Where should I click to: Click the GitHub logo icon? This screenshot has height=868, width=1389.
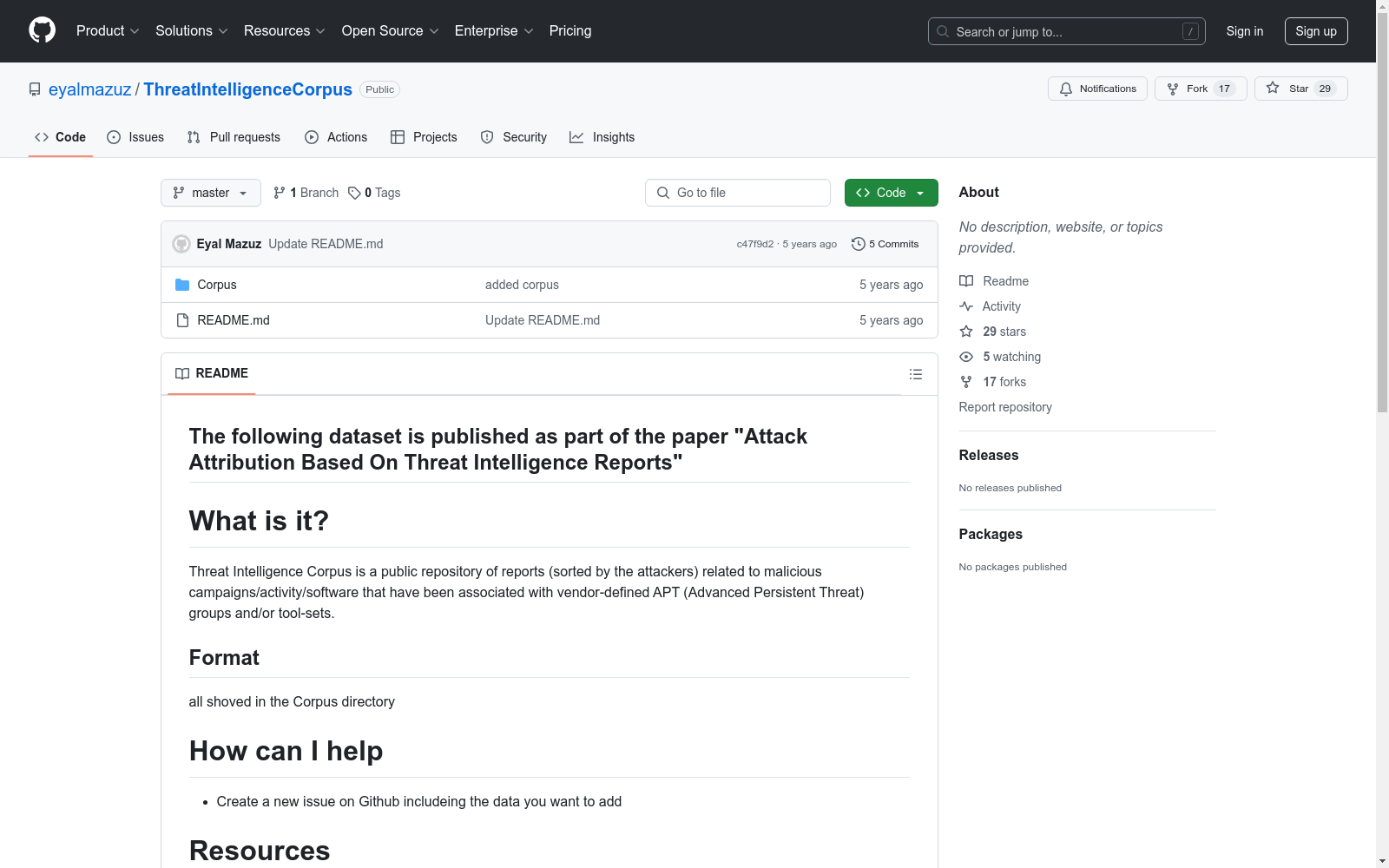click(42, 30)
